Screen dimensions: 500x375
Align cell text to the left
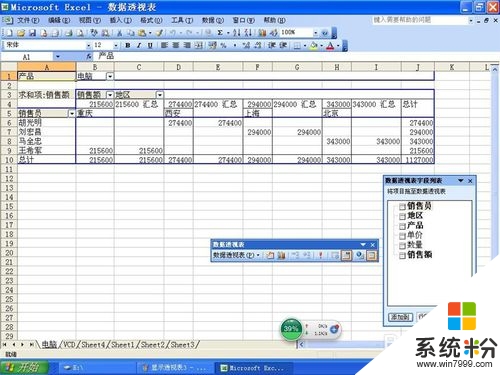pyautogui.click(x=164, y=45)
